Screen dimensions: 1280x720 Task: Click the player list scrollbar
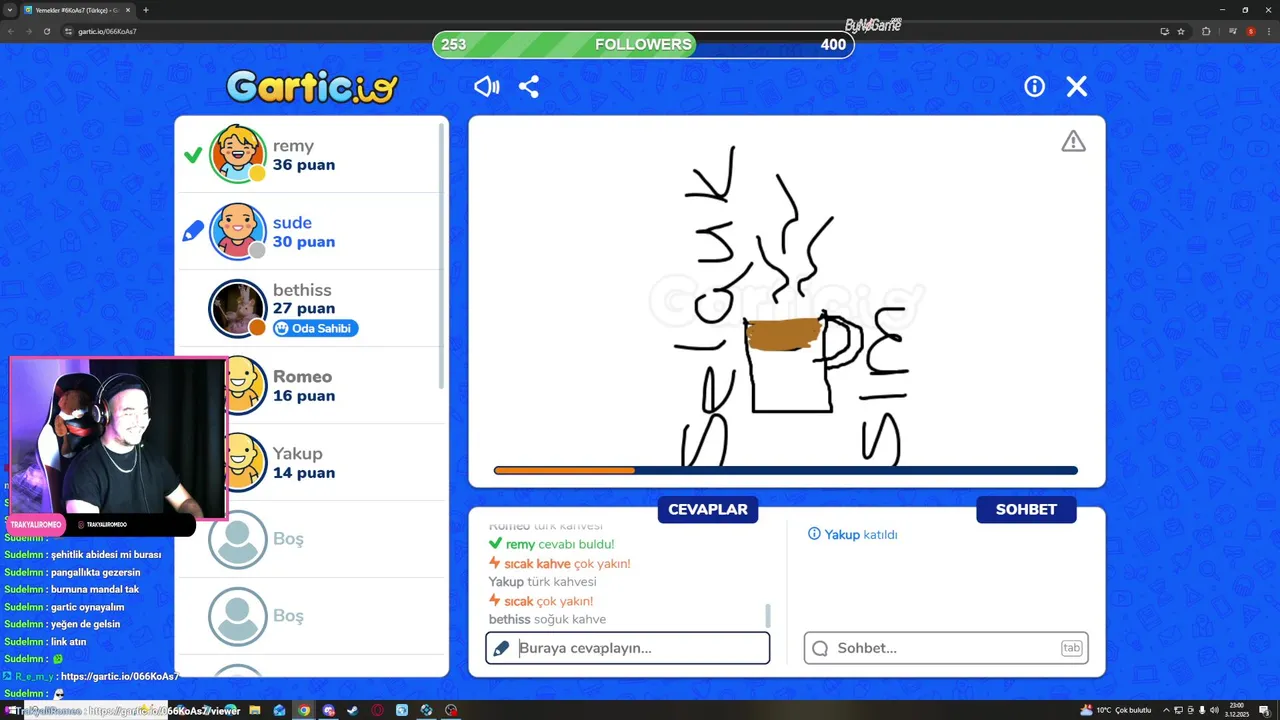[441, 255]
